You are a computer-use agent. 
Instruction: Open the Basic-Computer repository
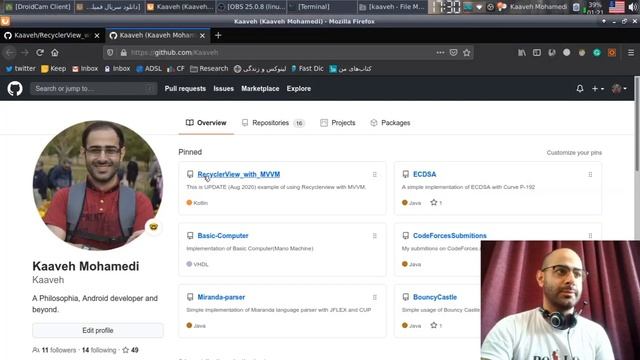pos(223,236)
